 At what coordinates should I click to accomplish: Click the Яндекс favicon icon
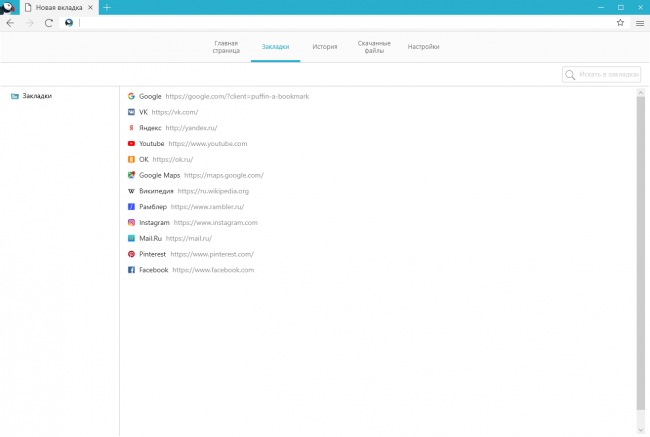(131, 128)
